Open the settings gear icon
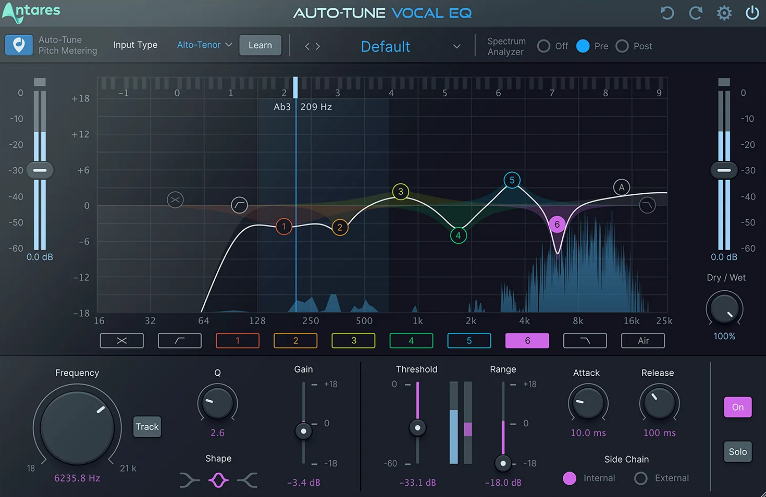 tap(724, 13)
